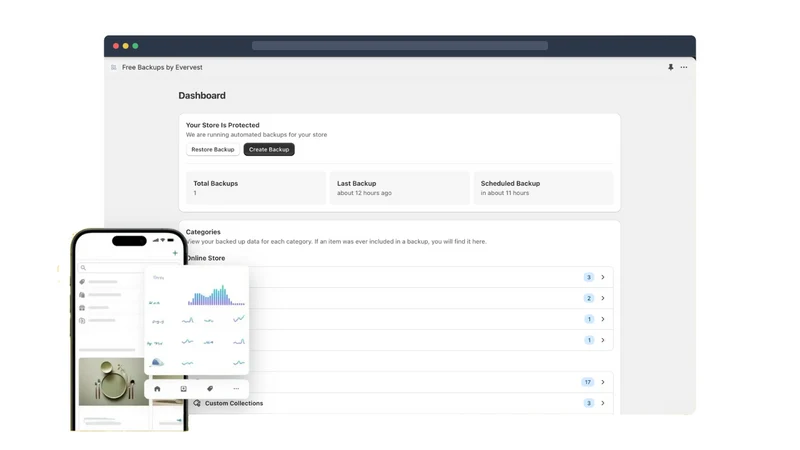This screenshot has width=800, height=450.
Task: Tap the tag icon in phone sidebar
Action: tap(82, 282)
